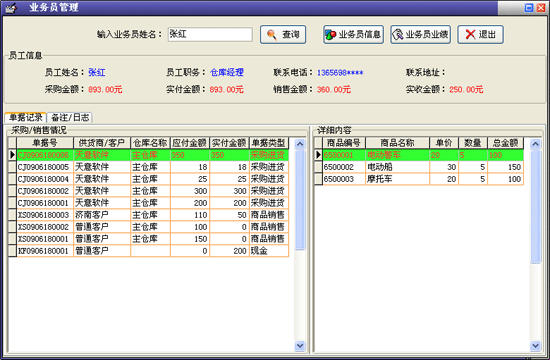The width and height of the screenshot is (550, 360).
Task: Click the 业务员业绩 button icon
Action: 398,34
